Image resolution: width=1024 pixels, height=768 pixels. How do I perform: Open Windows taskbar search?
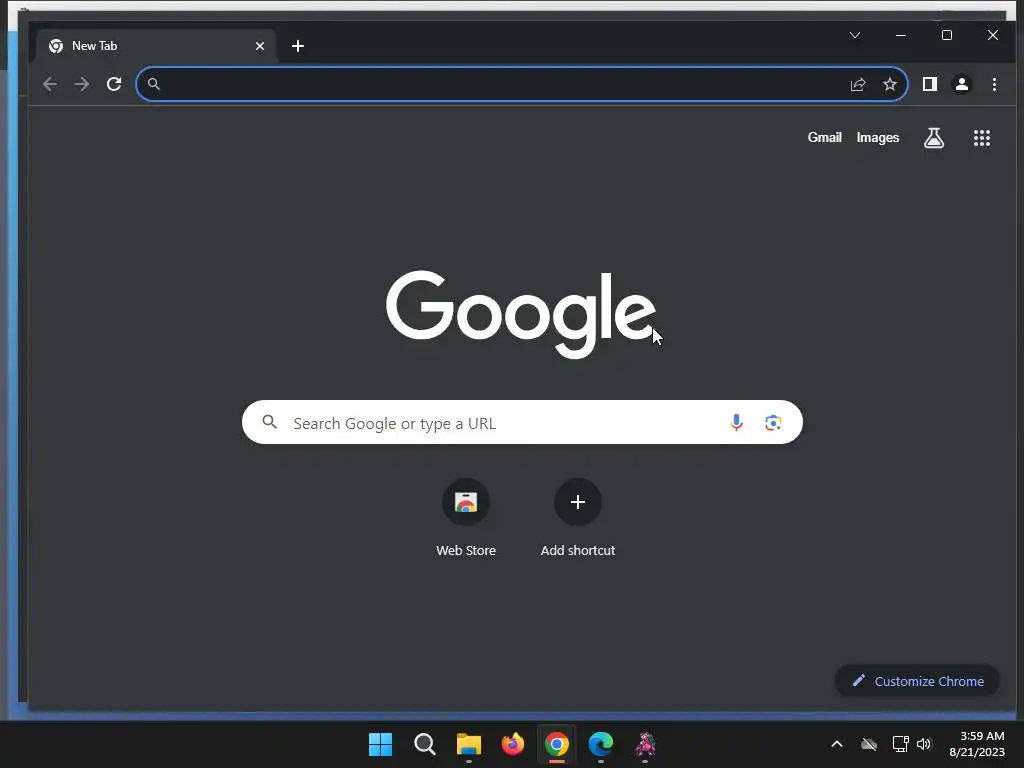(424, 744)
